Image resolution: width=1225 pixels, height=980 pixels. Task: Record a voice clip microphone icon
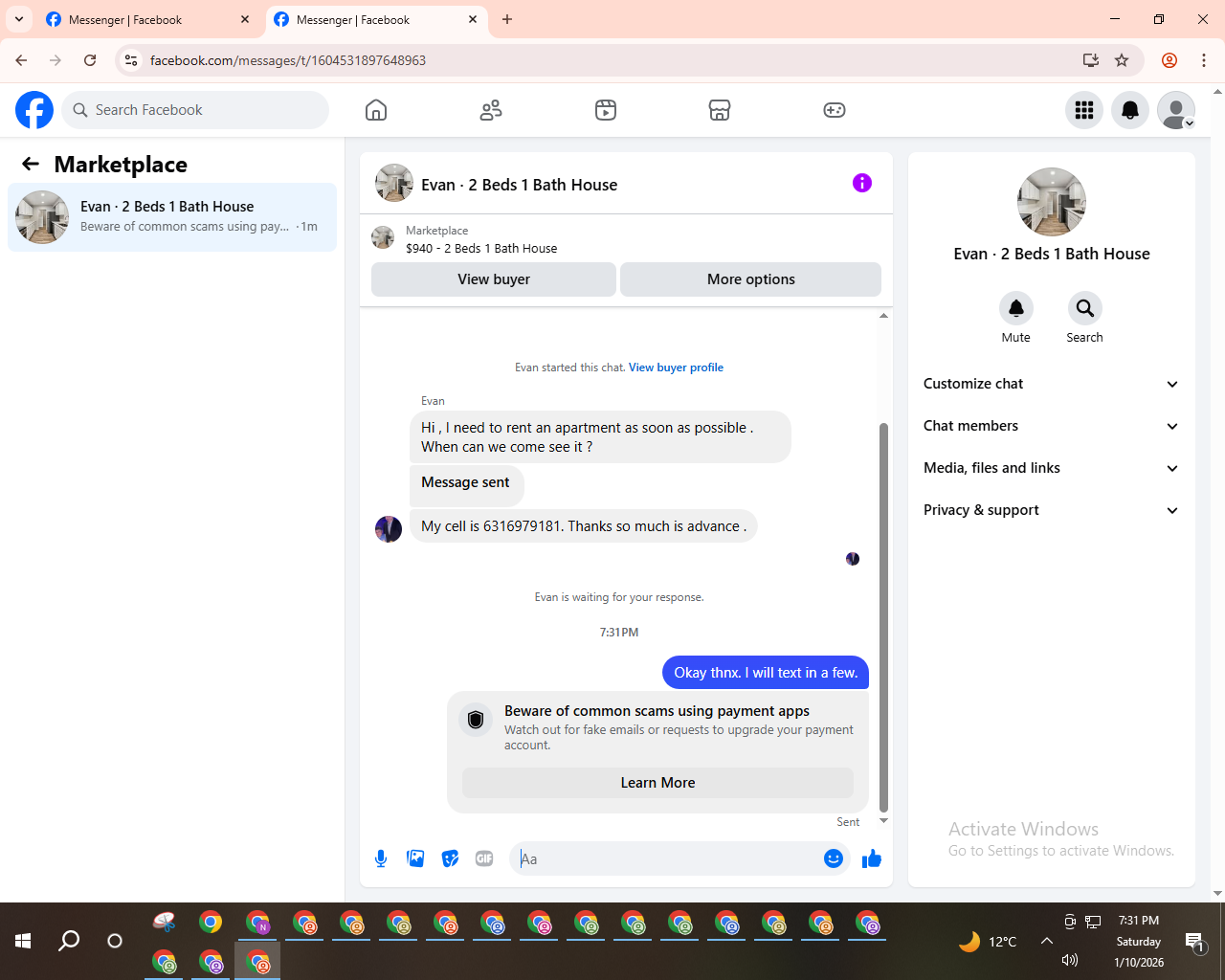[x=381, y=858]
